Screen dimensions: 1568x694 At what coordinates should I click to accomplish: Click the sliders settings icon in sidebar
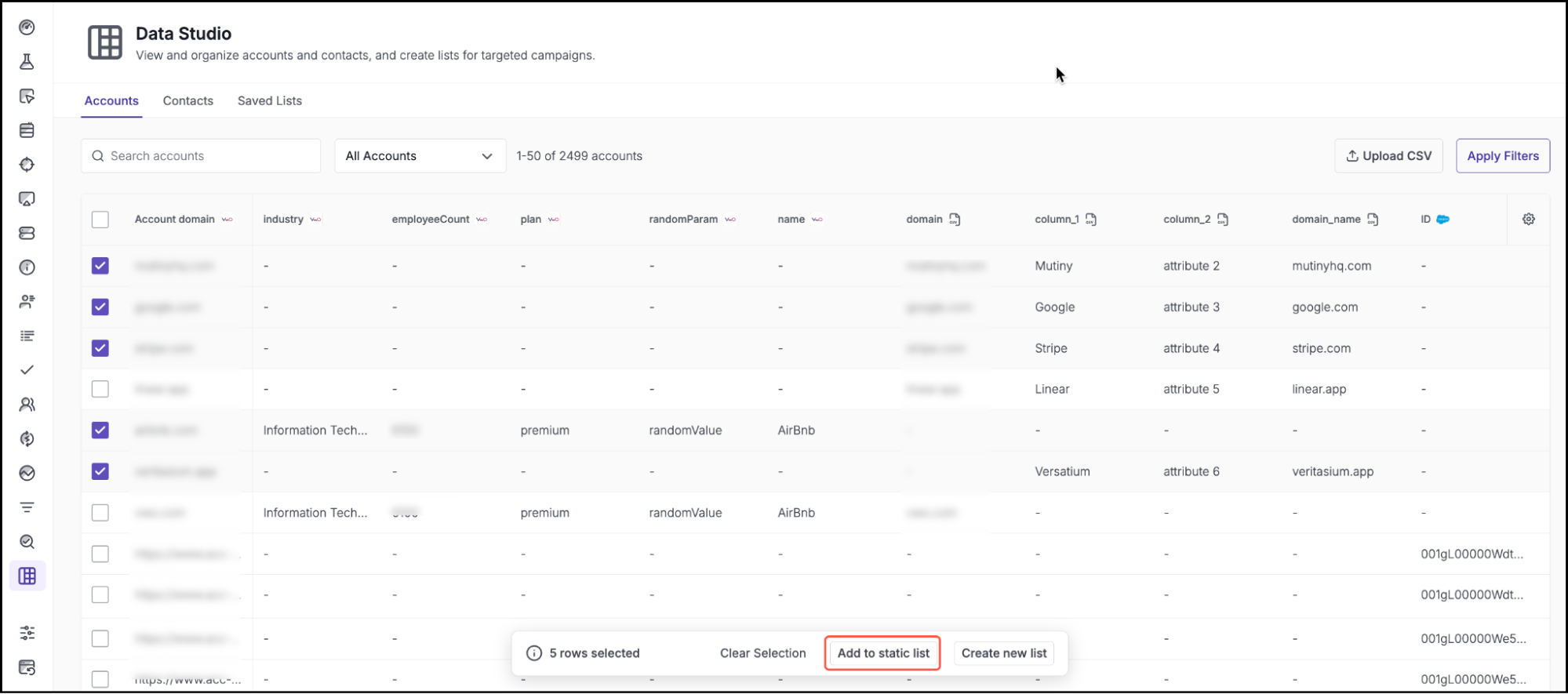coord(27,633)
